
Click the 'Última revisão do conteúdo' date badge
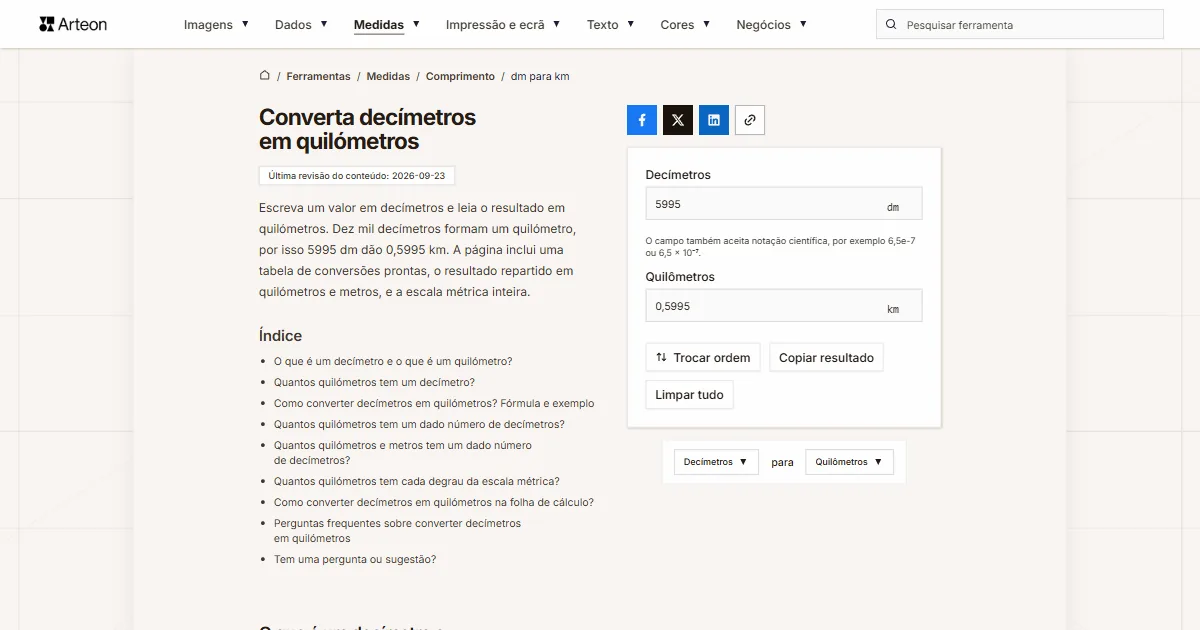click(358, 175)
